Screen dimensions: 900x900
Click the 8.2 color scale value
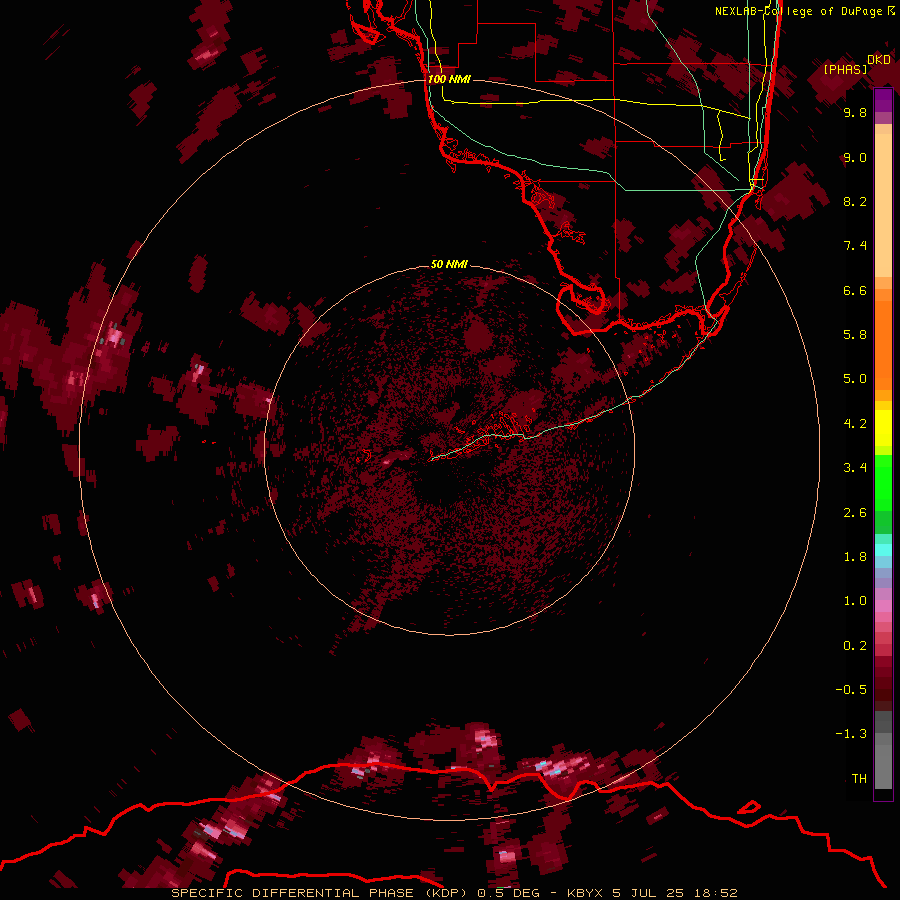click(x=855, y=201)
